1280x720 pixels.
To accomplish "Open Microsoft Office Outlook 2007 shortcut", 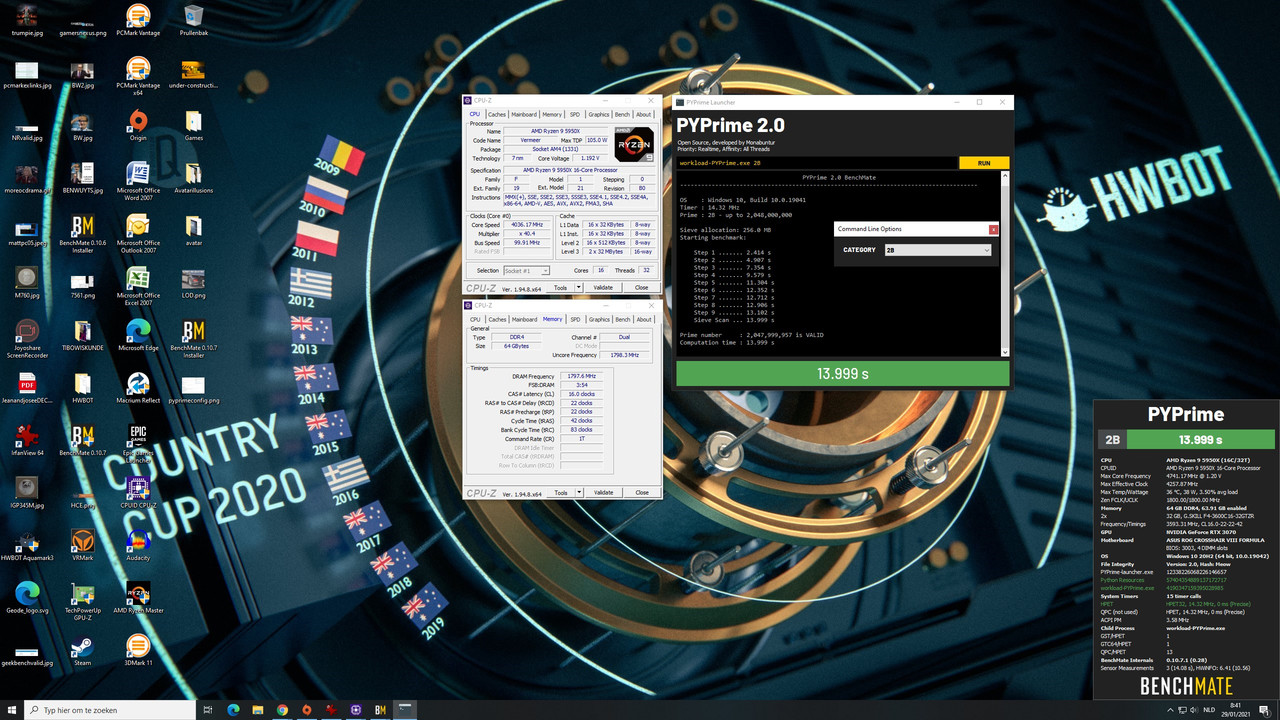I will coord(138,232).
